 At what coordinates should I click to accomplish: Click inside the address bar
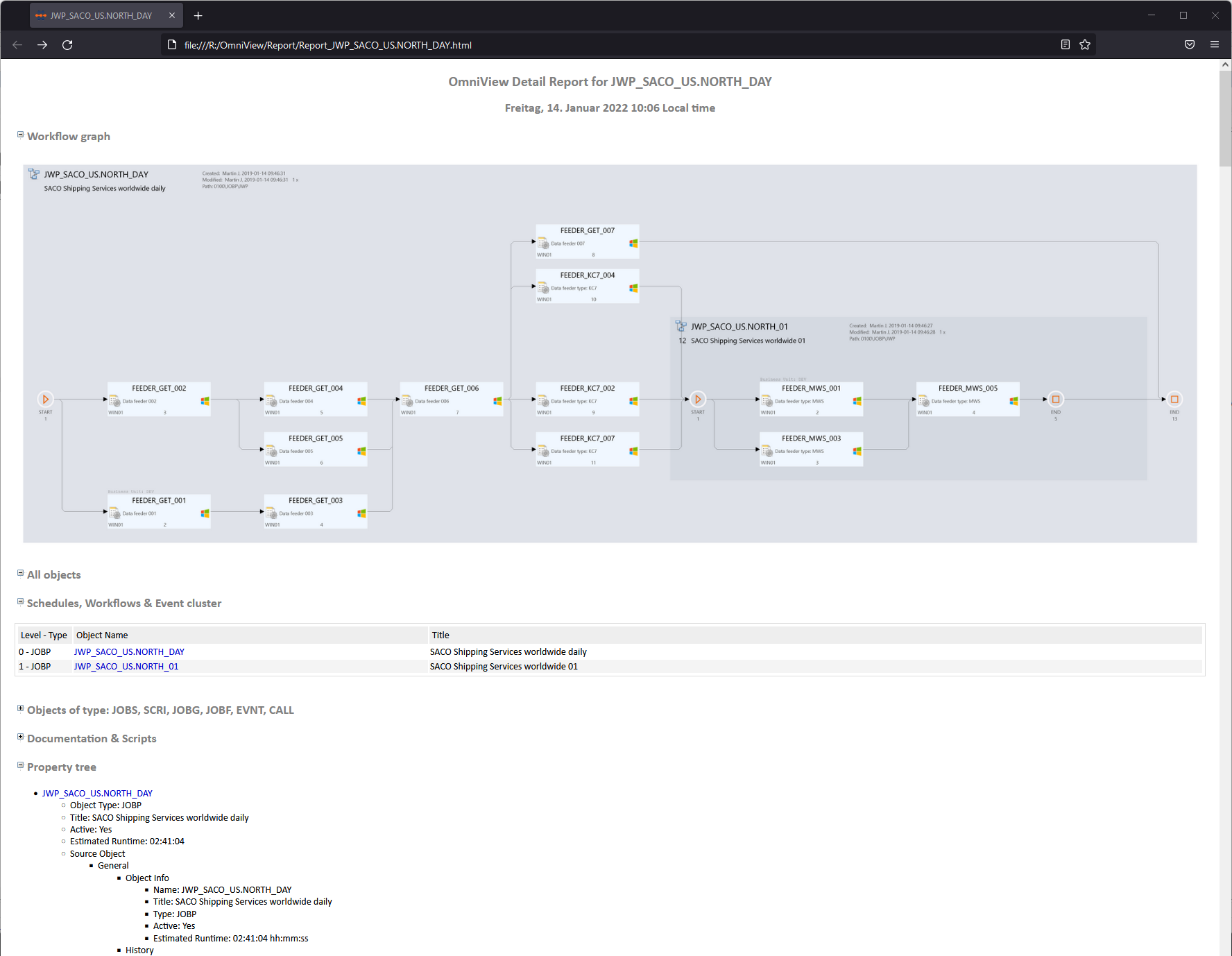[486, 44]
